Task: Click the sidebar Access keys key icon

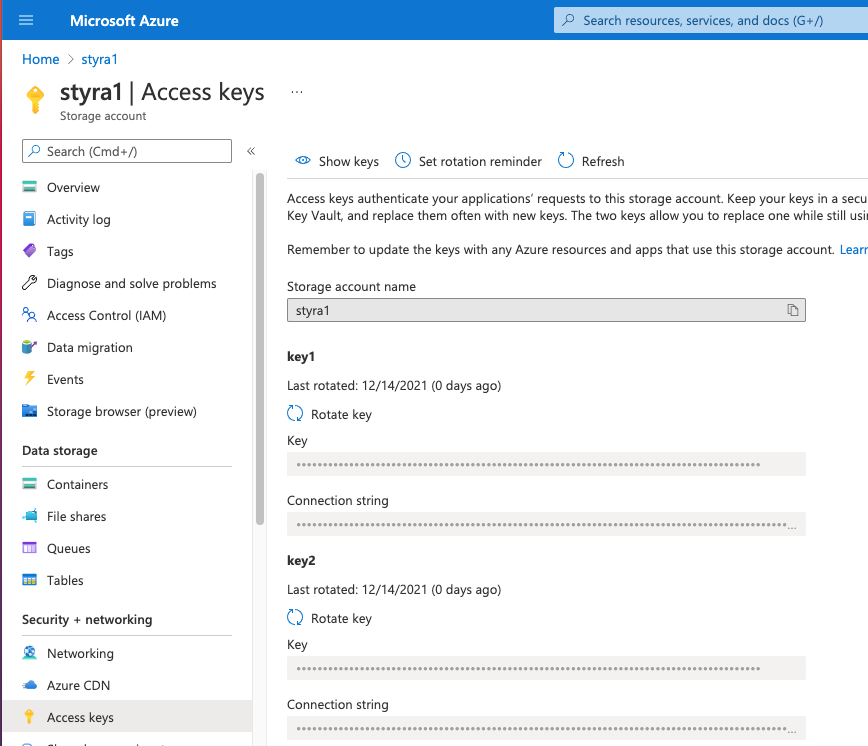Action: 29,717
